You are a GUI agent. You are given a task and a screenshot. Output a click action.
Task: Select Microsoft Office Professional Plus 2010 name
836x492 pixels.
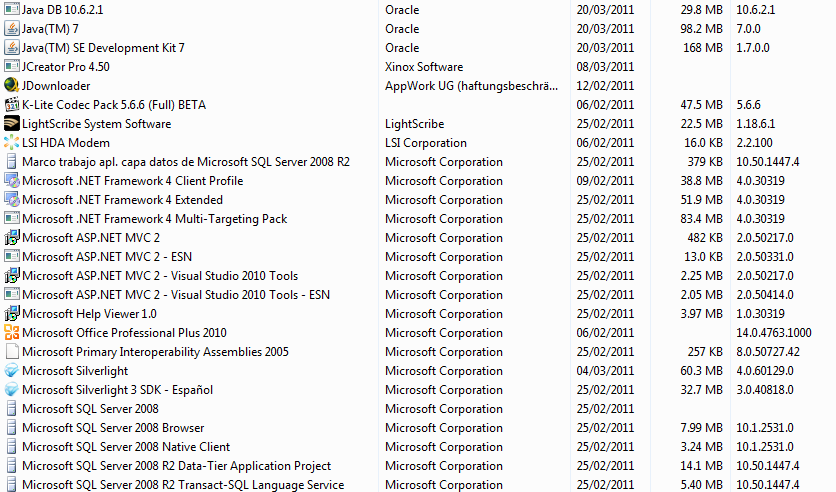tap(124, 333)
